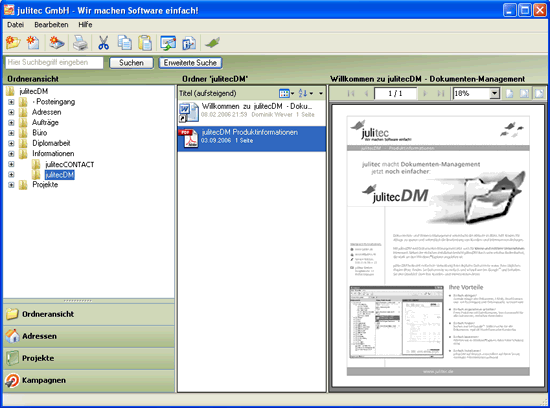Expand the Posteingang folder node
The width and height of the screenshot is (550, 408).
(11, 102)
